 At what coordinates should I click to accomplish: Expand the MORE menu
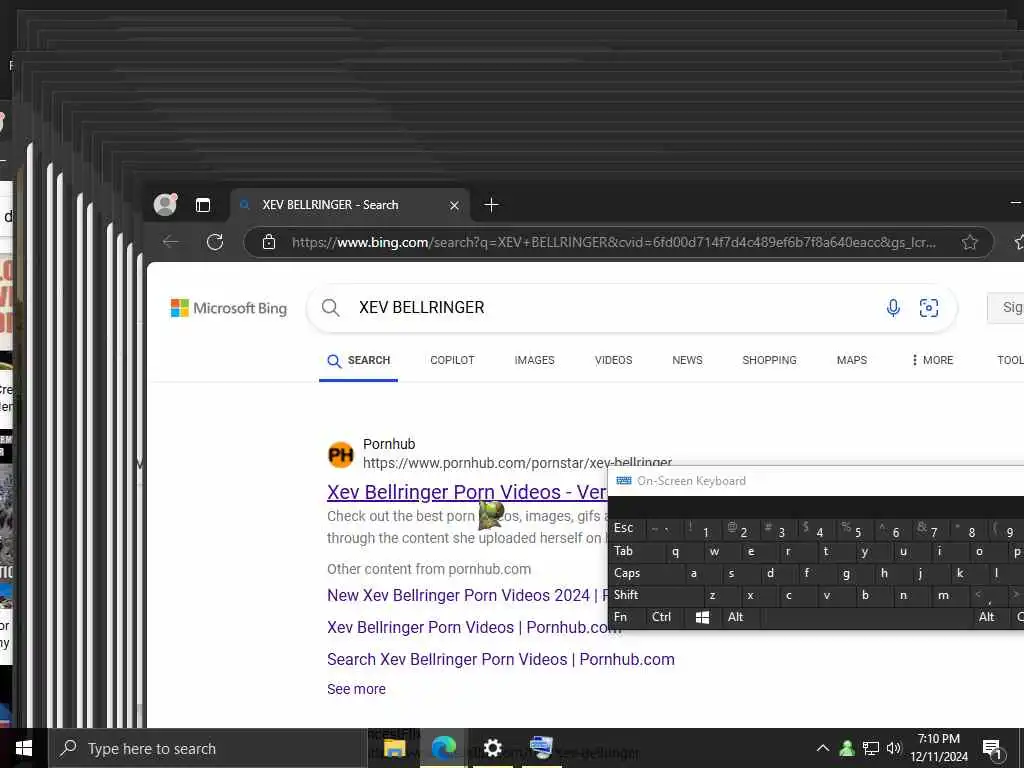(933, 360)
